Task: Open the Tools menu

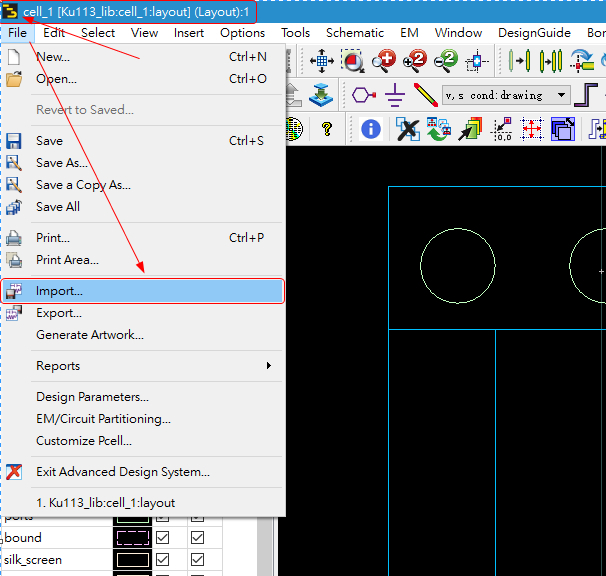Action: (295, 33)
